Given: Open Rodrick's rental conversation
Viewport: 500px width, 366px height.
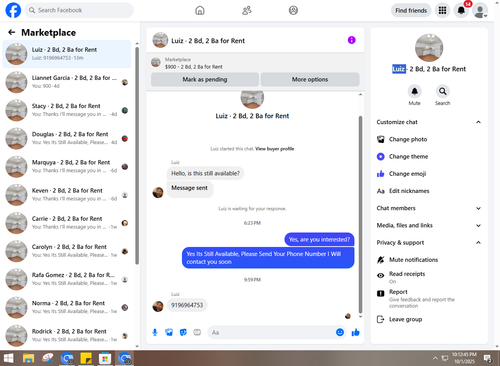Looking at the screenshot, I should [x=67, y=335].
